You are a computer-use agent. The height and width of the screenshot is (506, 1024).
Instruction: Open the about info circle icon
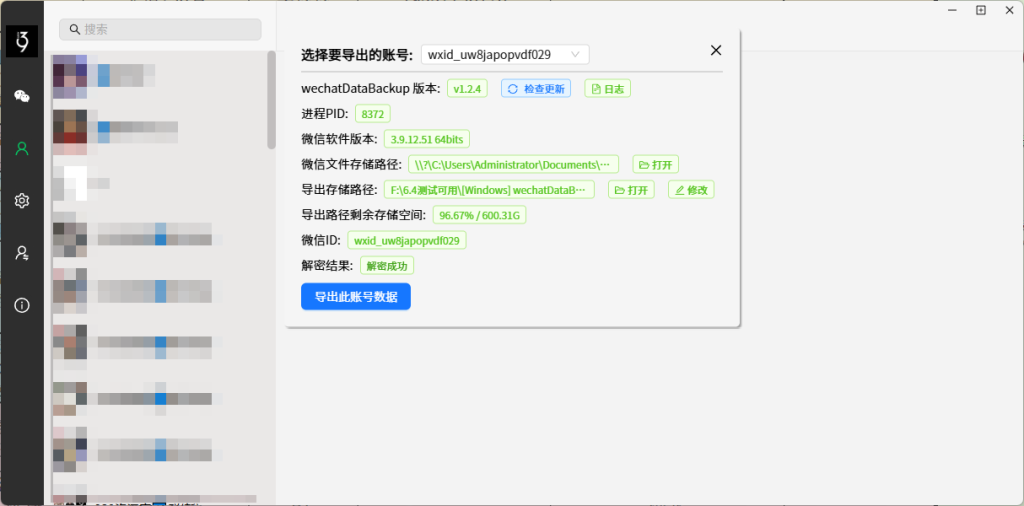point(21,305)
